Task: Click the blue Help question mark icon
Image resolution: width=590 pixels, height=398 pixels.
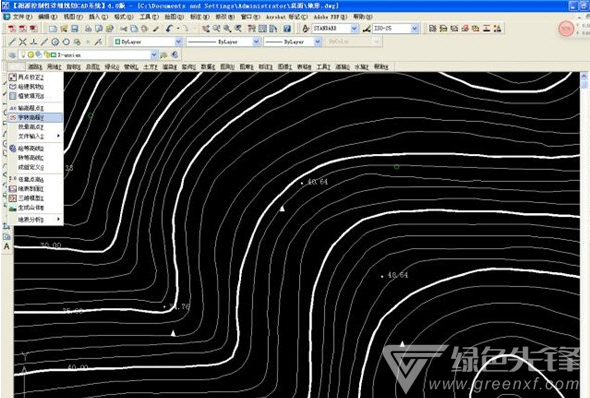Action: click(x=287, y=29)
